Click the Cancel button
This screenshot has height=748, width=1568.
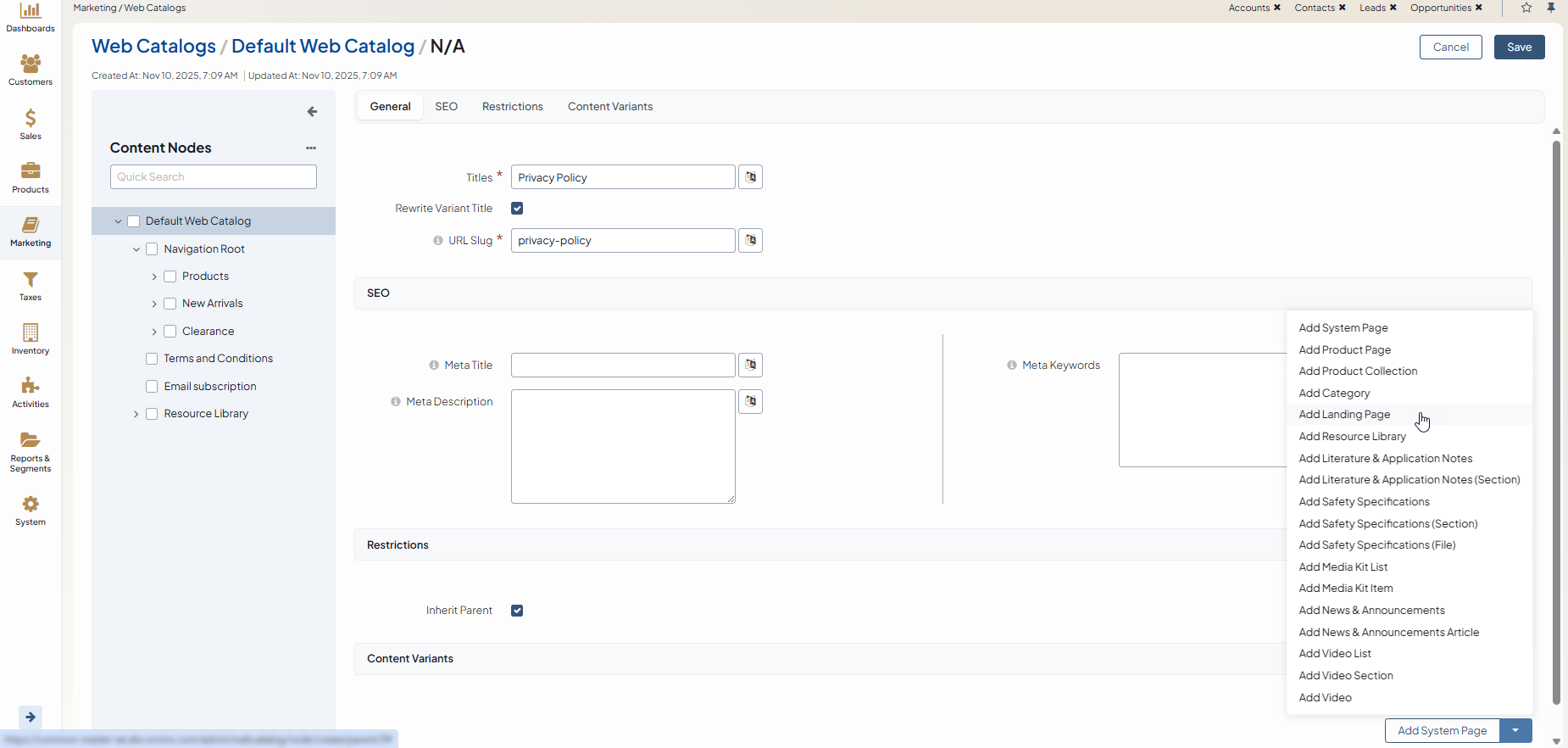pyautogui.click(x=1450, y=47)
